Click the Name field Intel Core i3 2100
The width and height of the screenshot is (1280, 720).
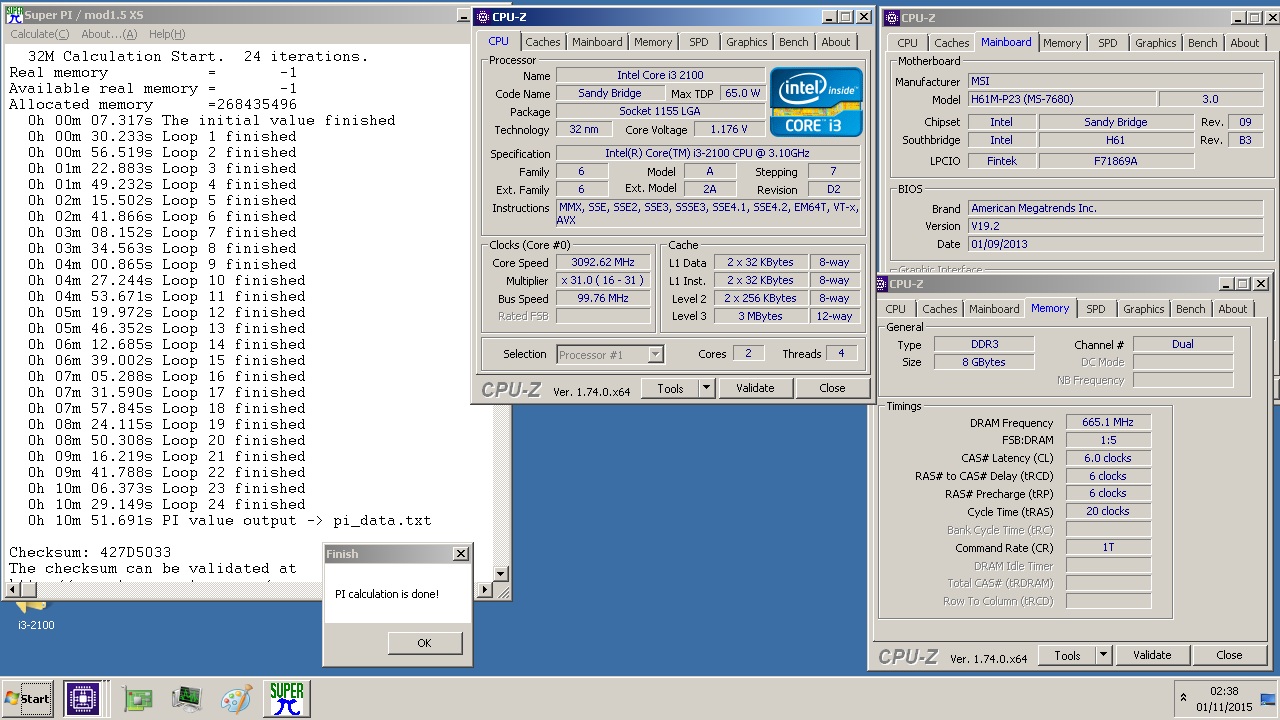(x=660, y=76)
